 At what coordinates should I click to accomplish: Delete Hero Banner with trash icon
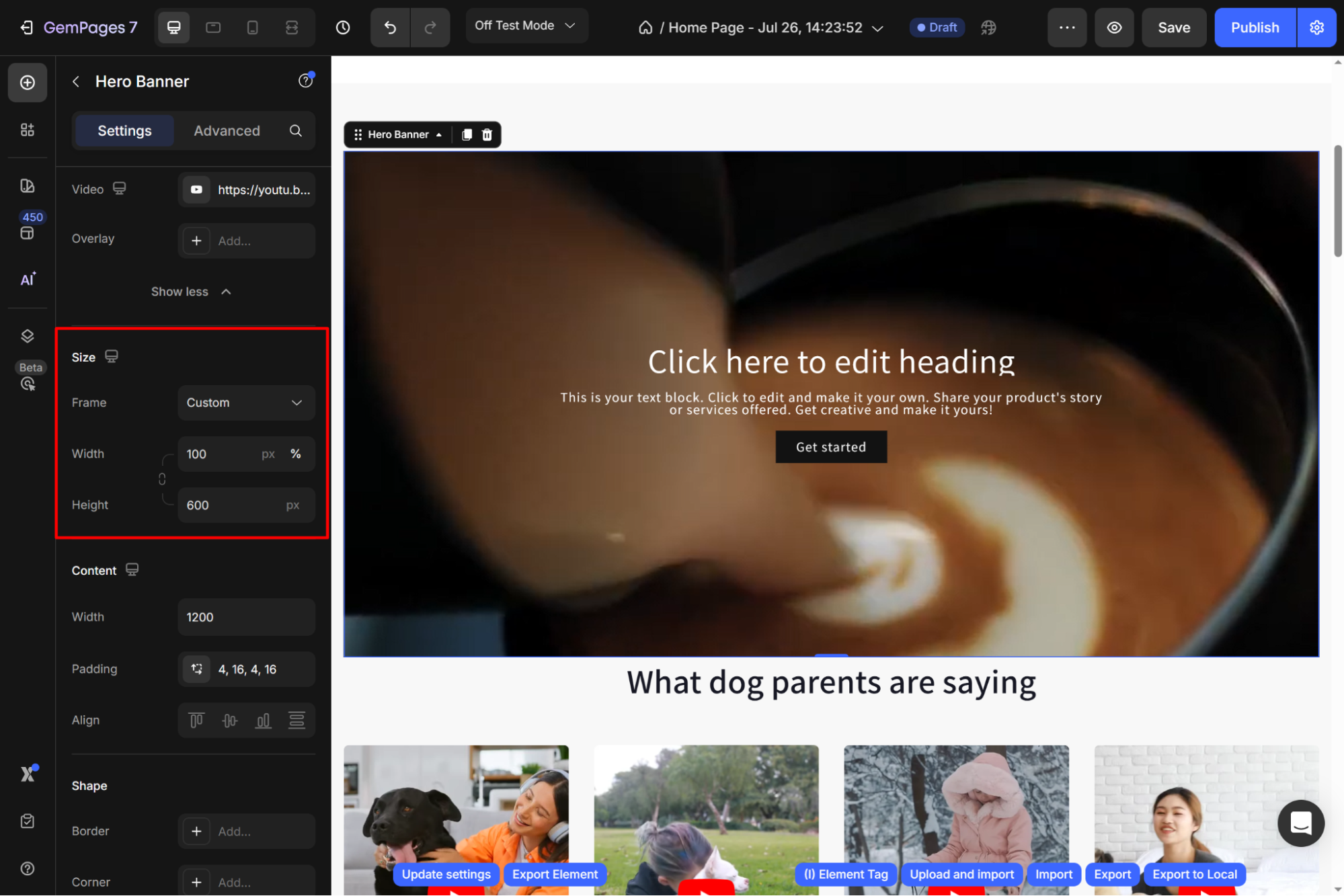coord(487,134)
